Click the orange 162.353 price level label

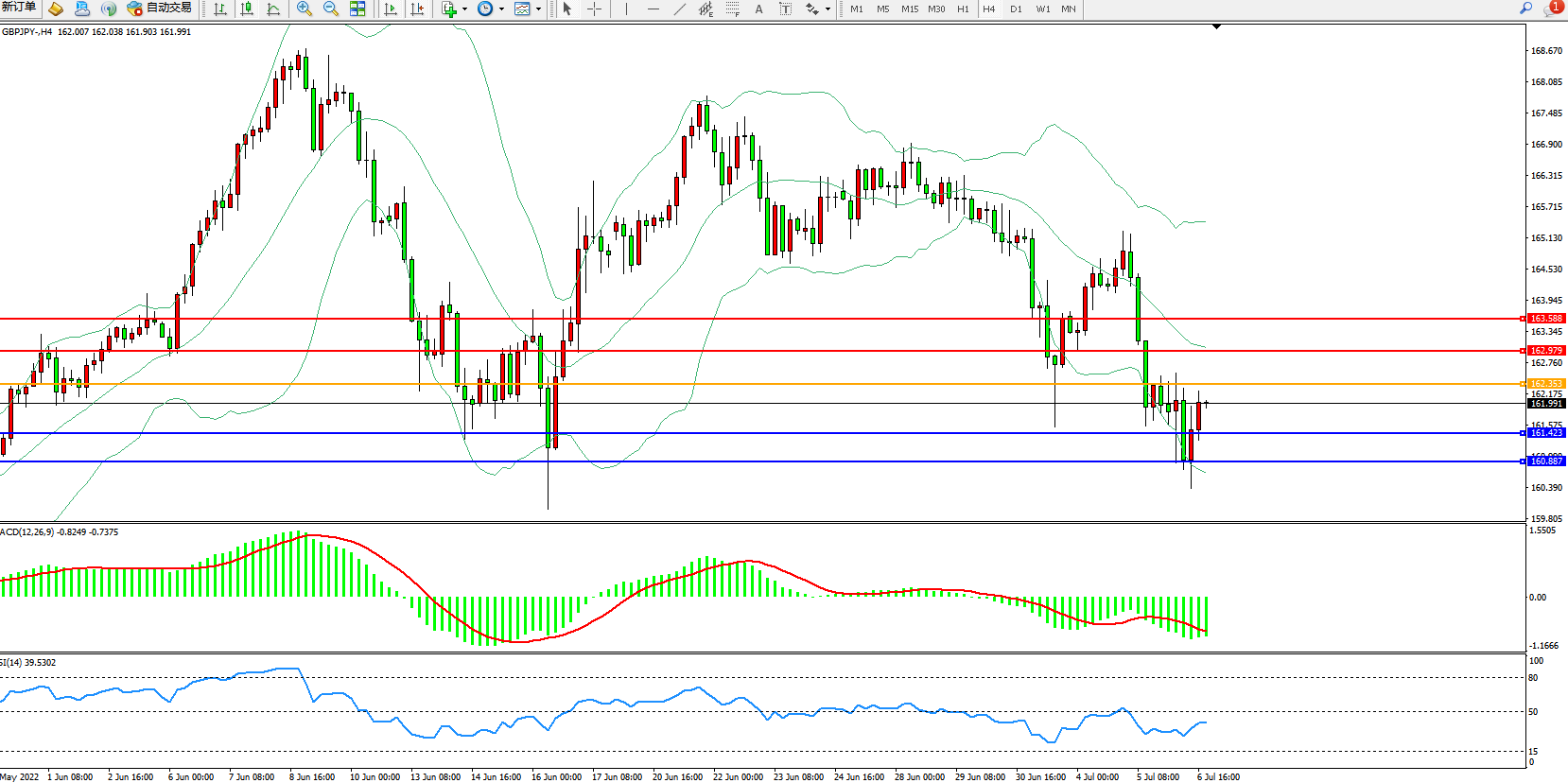pos(1546,384)
